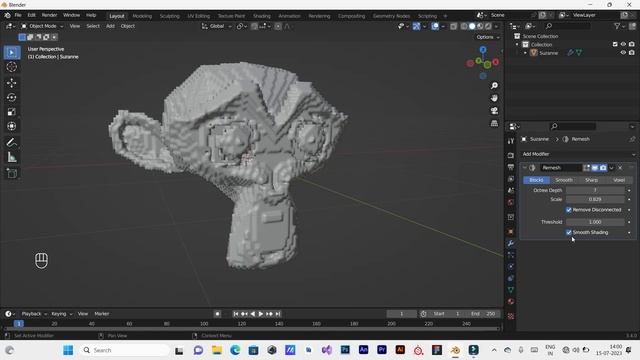Open the Output properties tab
640x360 pixels.
(511, 167)
